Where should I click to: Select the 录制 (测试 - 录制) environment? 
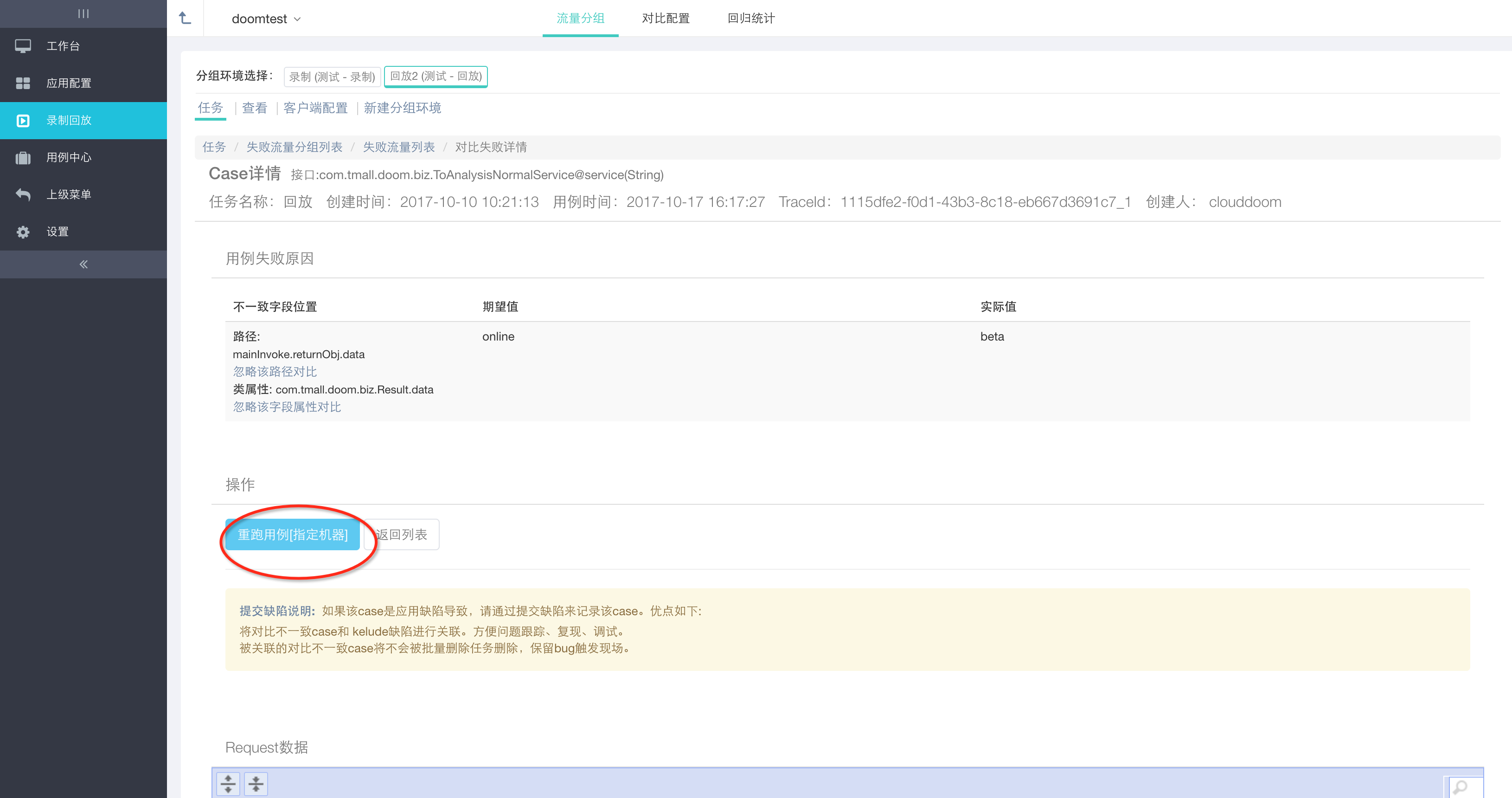pos(332,77)
